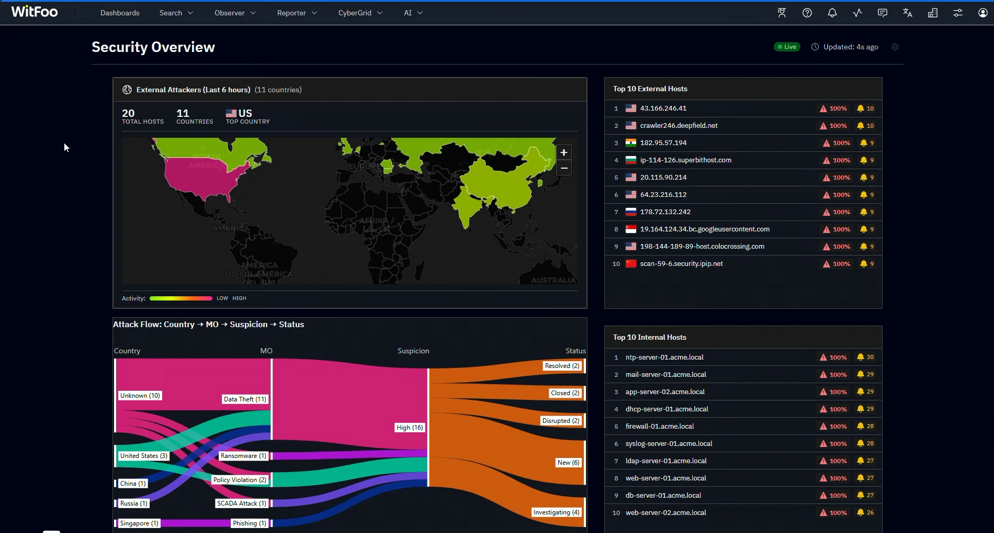The height and width of the screenshot is (533, 994).
Task: Expand the Reporter dropdown menu
Action: coord(297,13)
